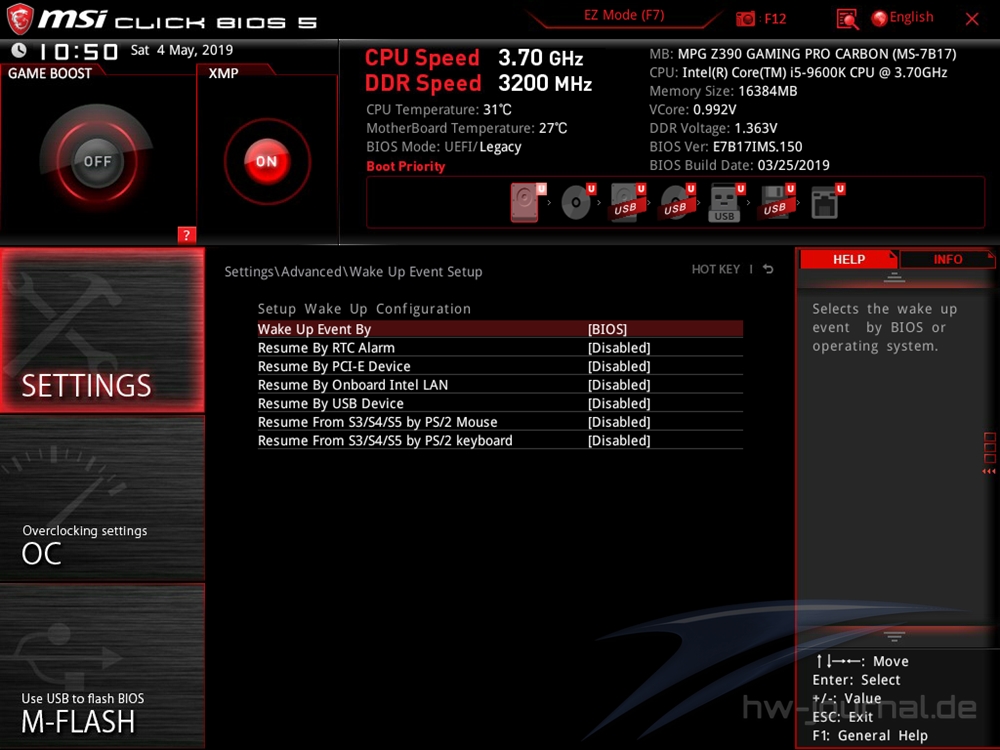This screenshot has width=1000, height=750.
Task: Open the M-FLASH section
Action: pyautogui.click(x=102, y=666)
